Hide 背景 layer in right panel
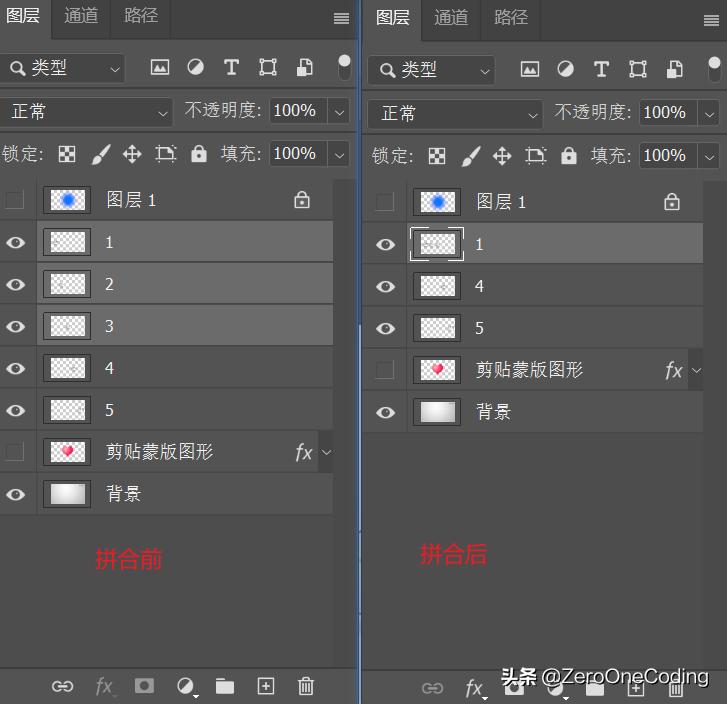The height and width of the screenshot is (704, 727). (x=386, y=412)
